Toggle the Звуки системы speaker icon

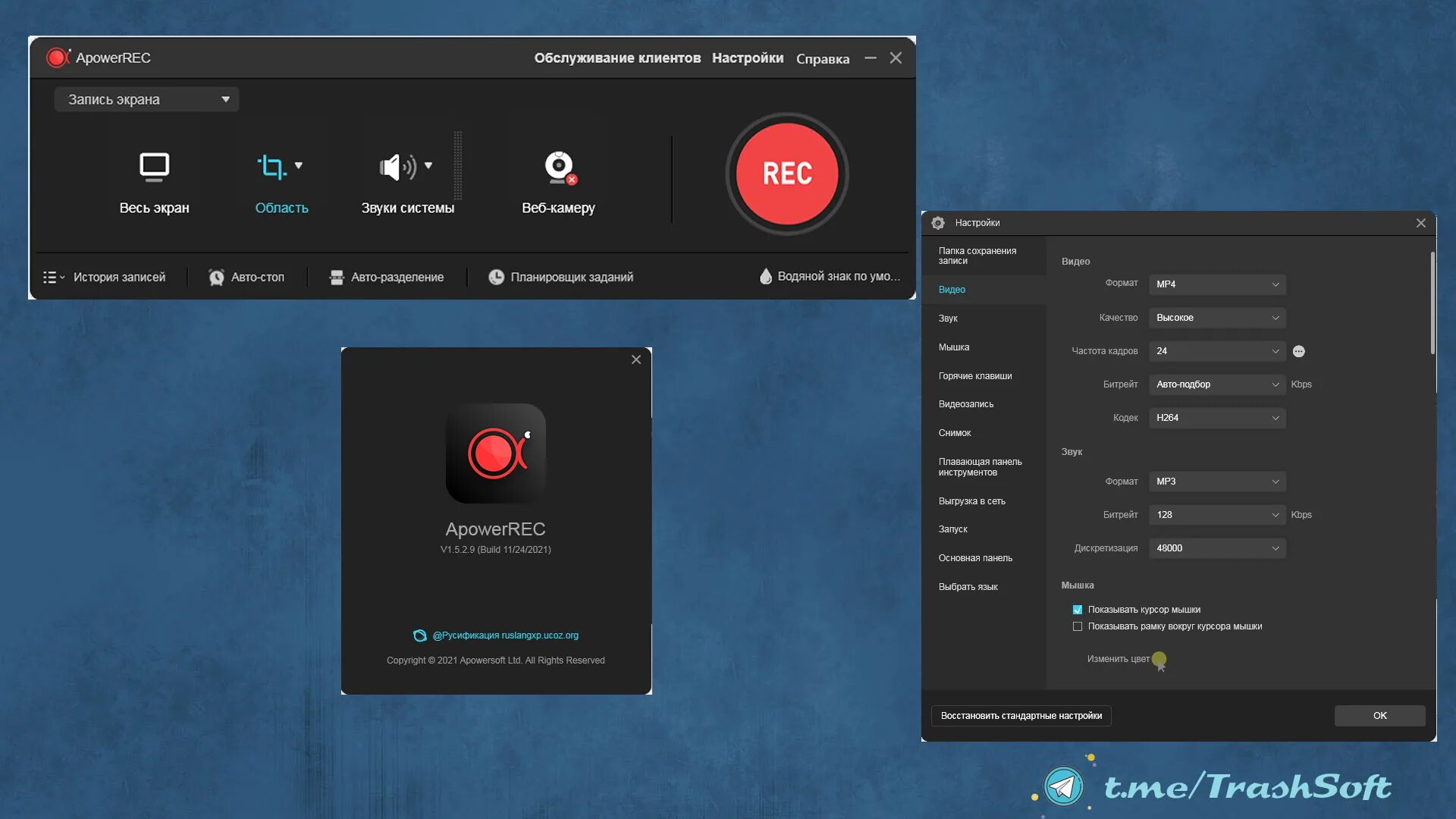click(397, 167)
